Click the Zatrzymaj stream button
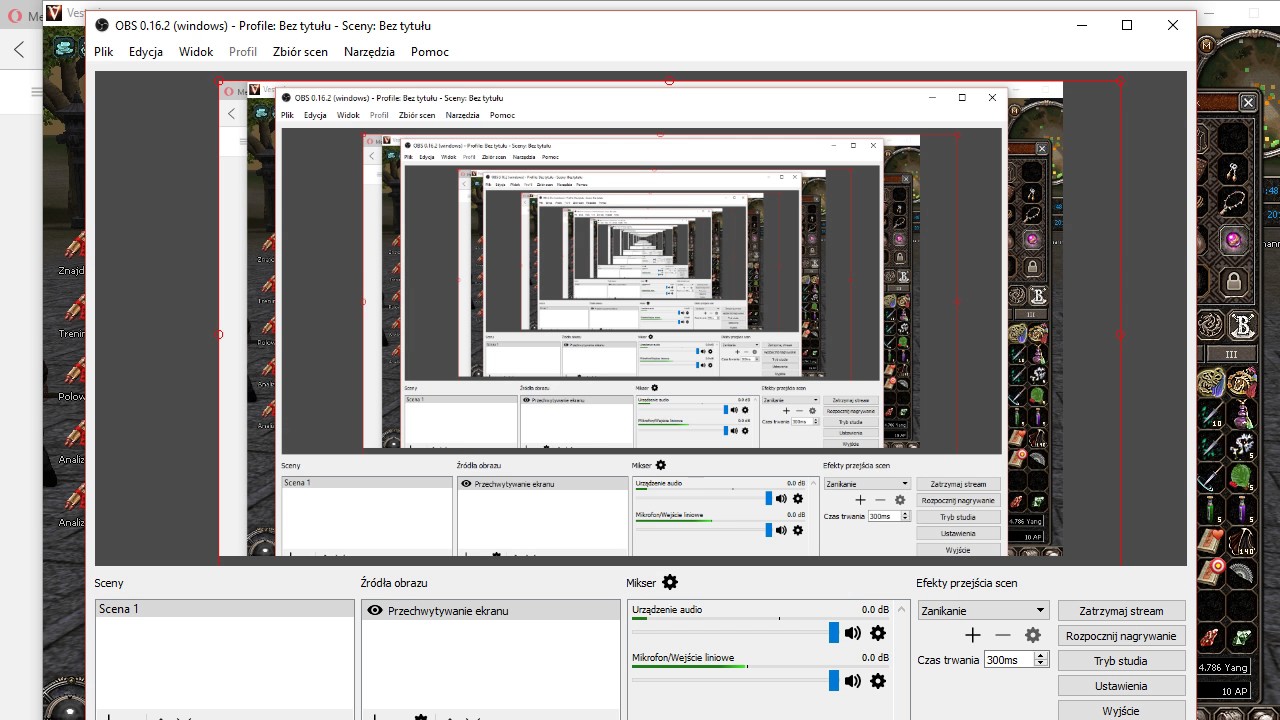 pyautogui.click(x=1121, y=611)
